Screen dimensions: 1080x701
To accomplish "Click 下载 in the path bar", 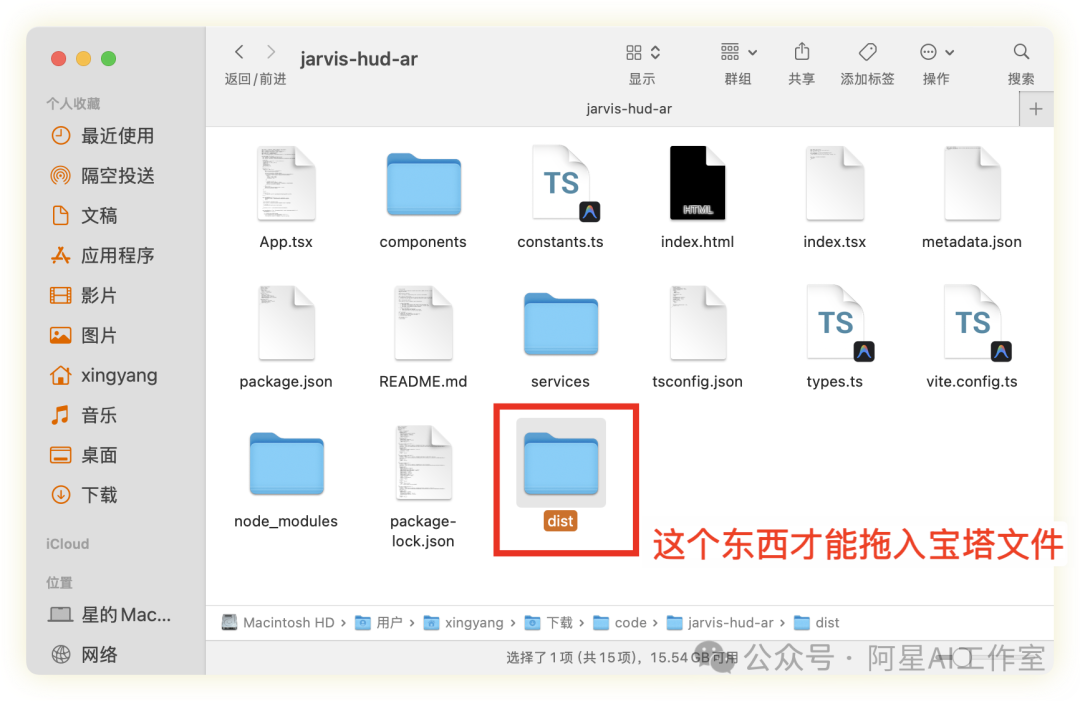I will pyautogui.click(x=549, y=622).
